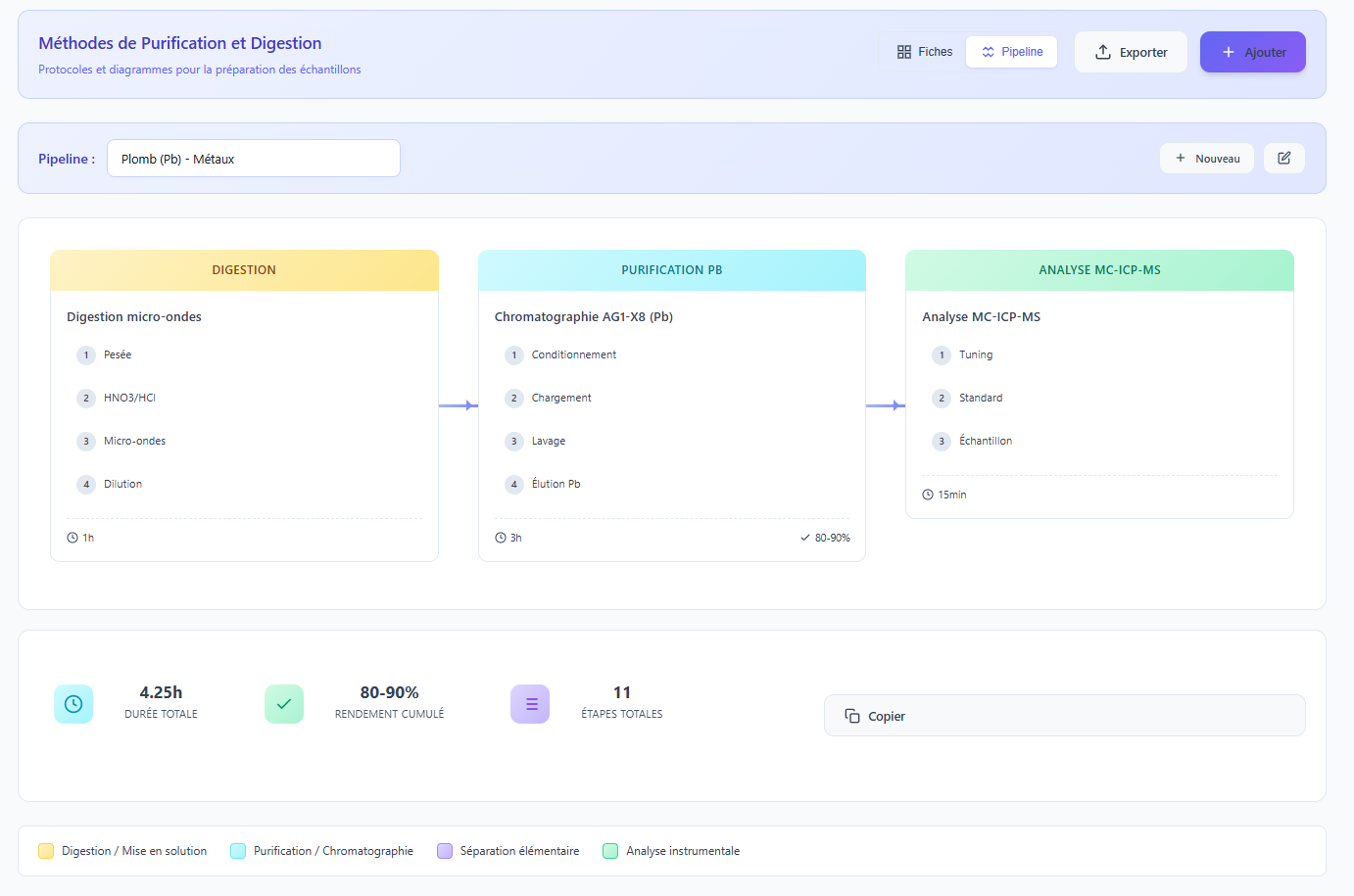Create a new pipeline with Nouveau
This screenshot has width=1354, height=896.
(1207, 159)
